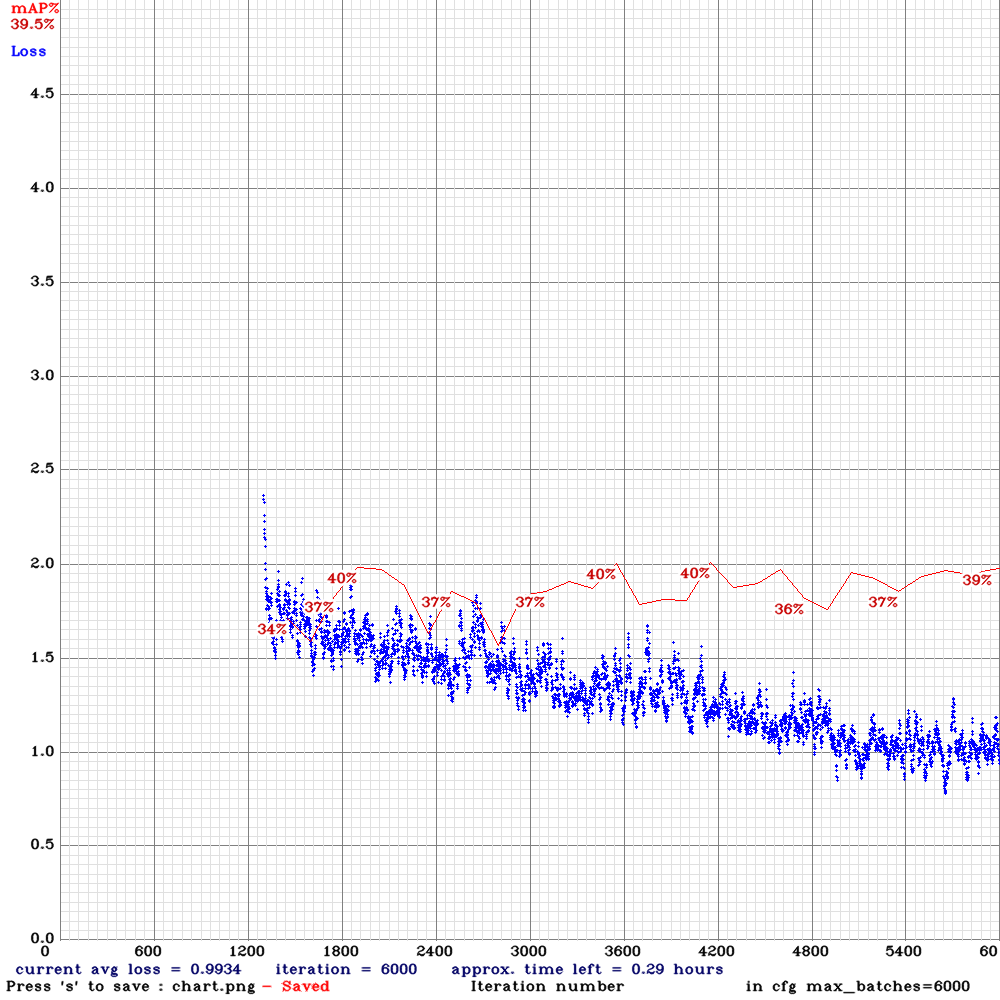Click the 40% mAP label near iteration 3600
The image size is (1000, 1000).
pos(601,574)
